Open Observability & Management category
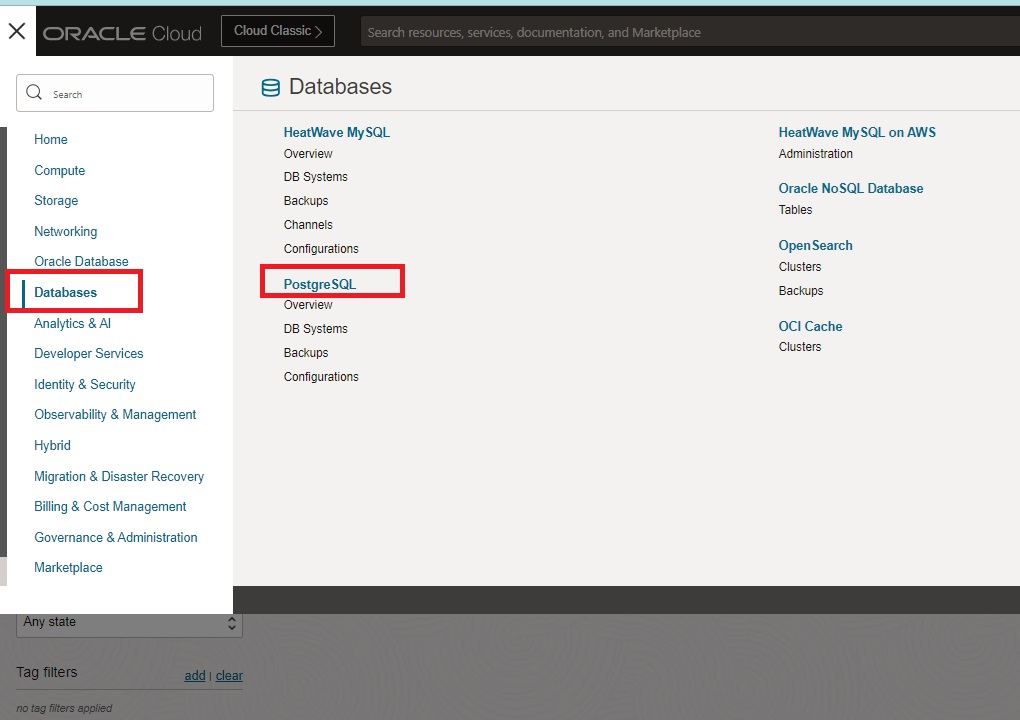1020x720 pixels. (x=115, y=414)
